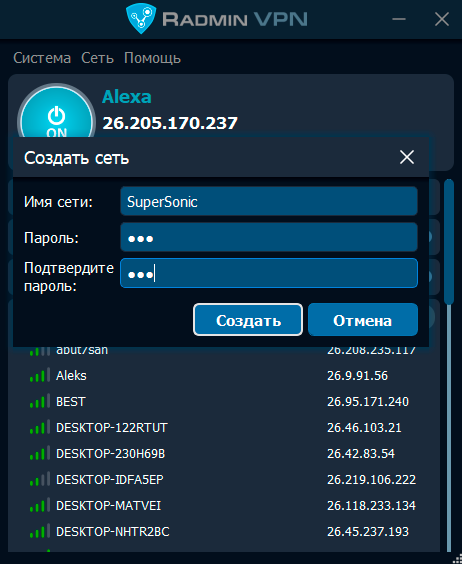Open the Сеть menu

click(x=97, y=58)
